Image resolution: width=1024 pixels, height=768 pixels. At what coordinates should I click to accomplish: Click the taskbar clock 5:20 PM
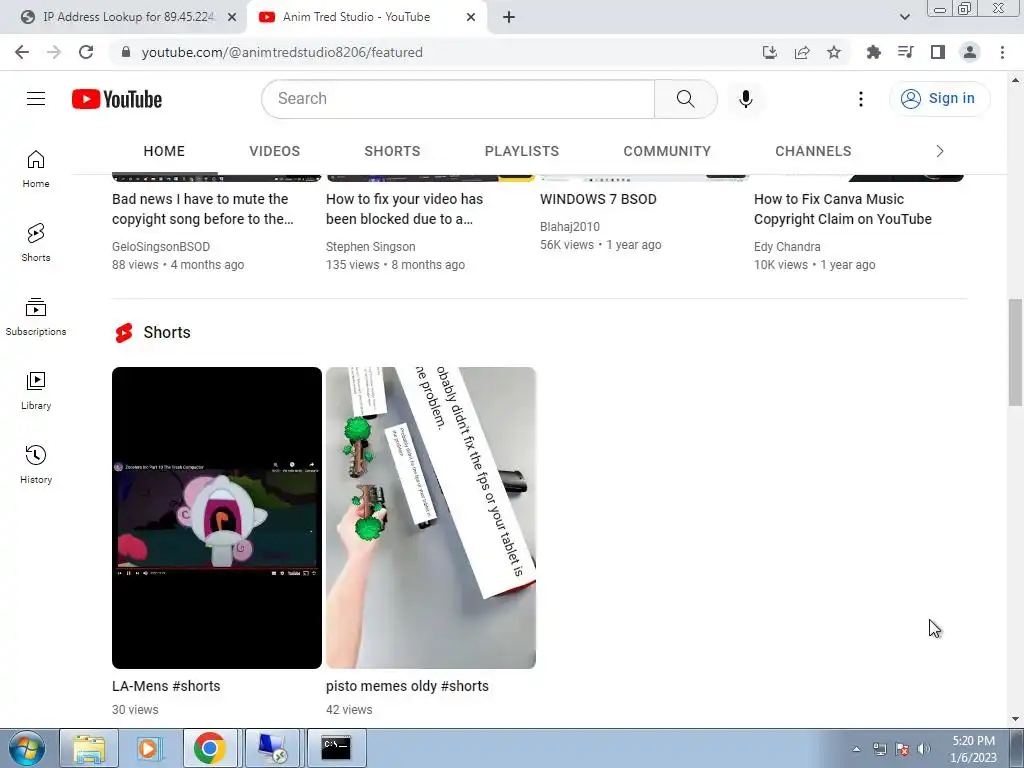click(x=973, y=741)
